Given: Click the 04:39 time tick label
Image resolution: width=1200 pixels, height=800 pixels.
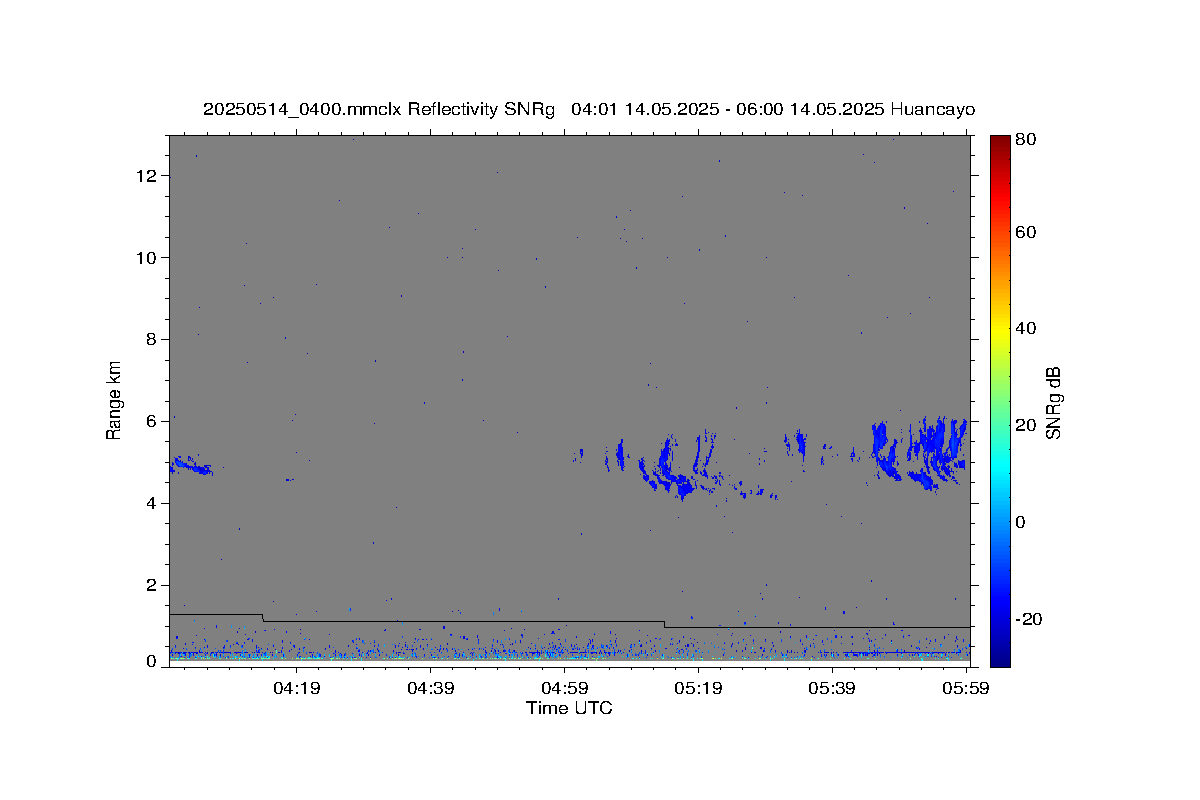Looking at the screenshot, I should 431,688.
